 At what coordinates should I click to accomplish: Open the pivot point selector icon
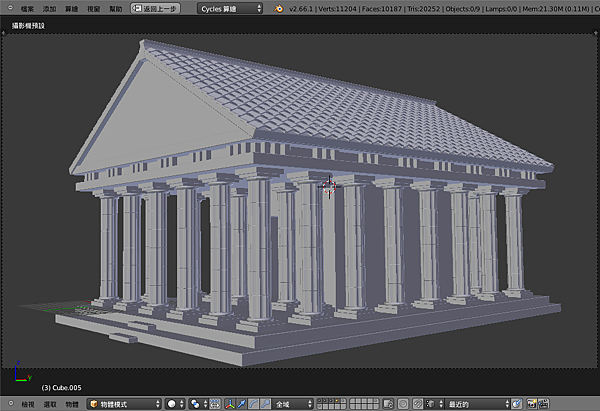click(198, 404)
